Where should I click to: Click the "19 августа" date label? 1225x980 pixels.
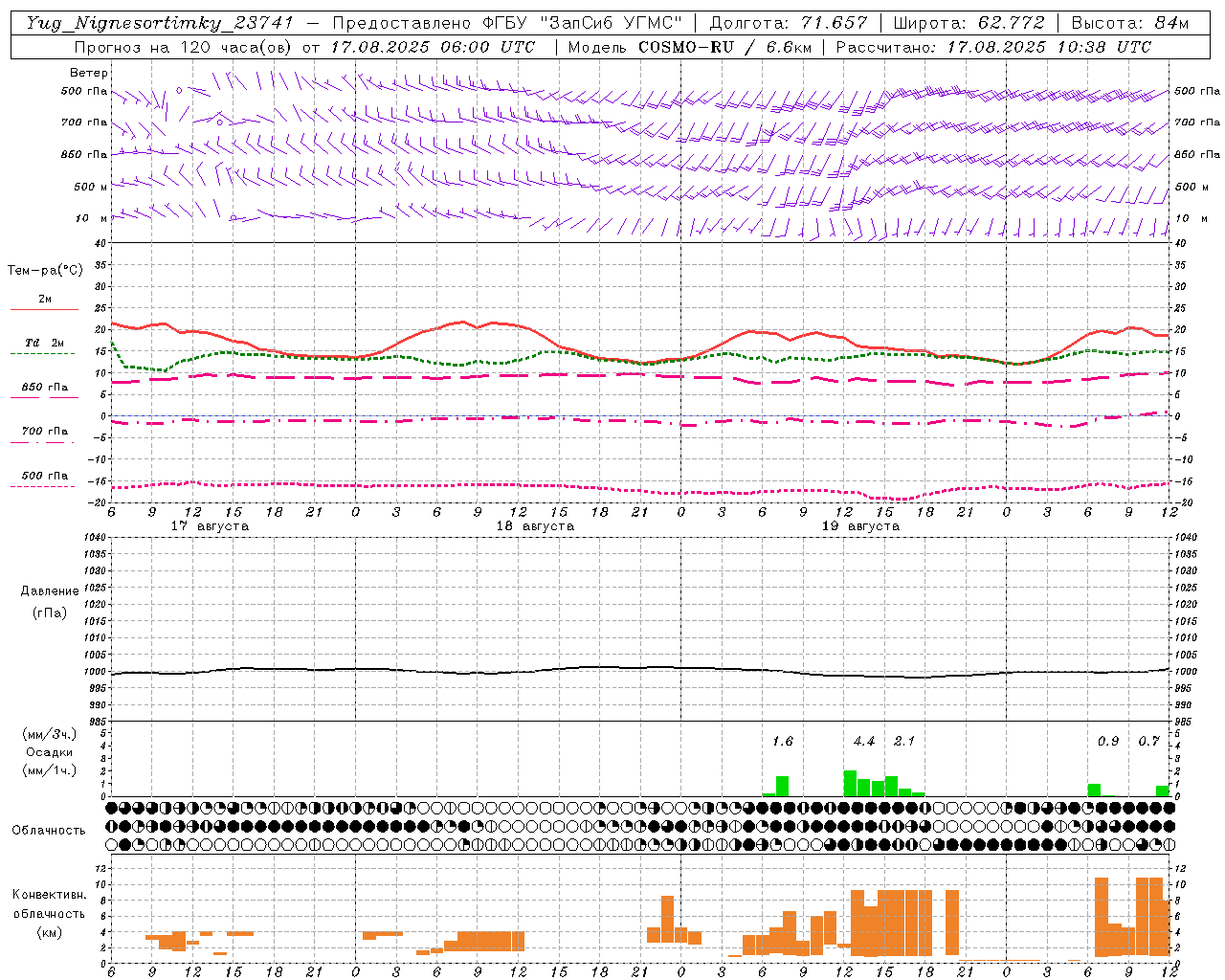pos(860,526)
